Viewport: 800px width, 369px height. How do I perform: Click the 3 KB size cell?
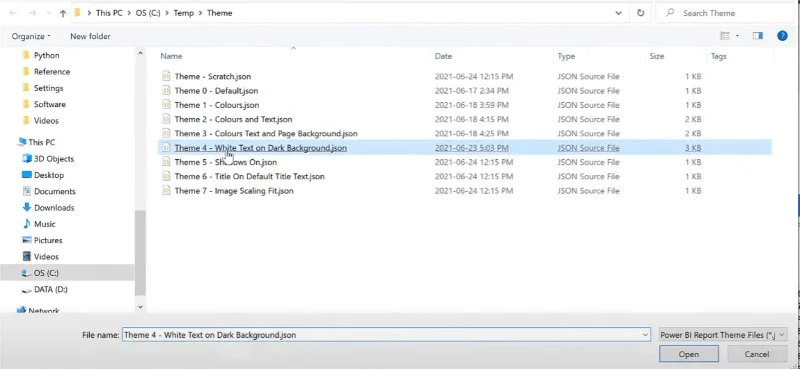(693, 148)
